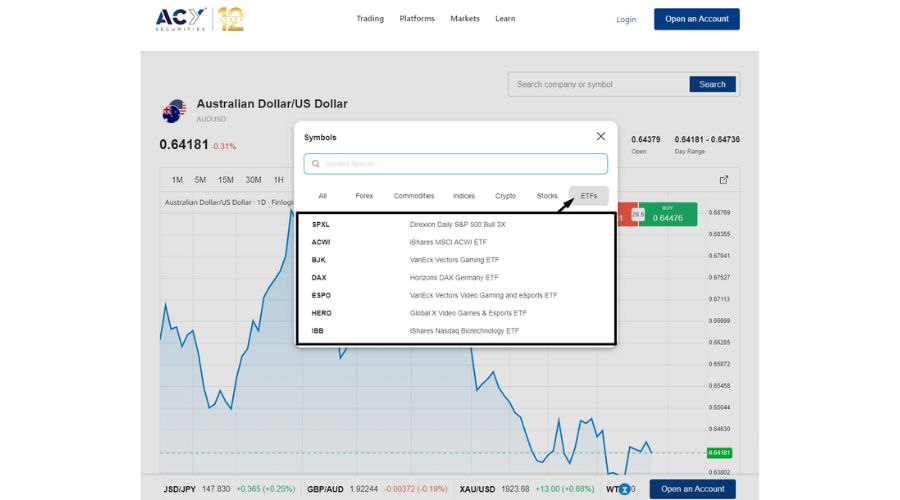The image size is (900, 500).
Task: Choose the HERO Global X Video Games ETF
Action: (x=455, y=313)
